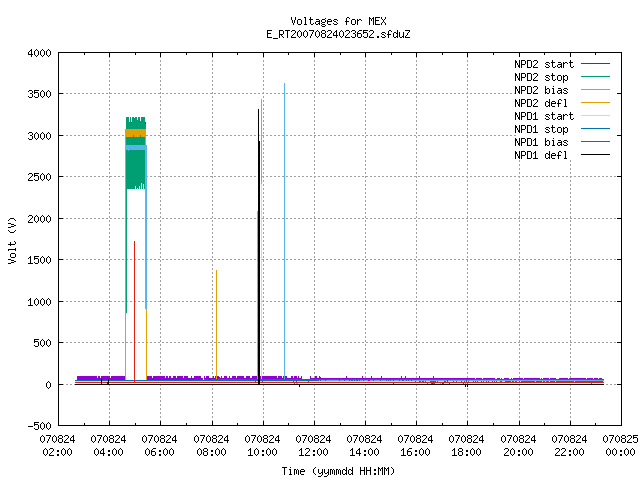Image resolution: width=640 pixels, height=480 pixels.
Task: Click the -500 y-axis tick label
Action: (x=39, y=426)
